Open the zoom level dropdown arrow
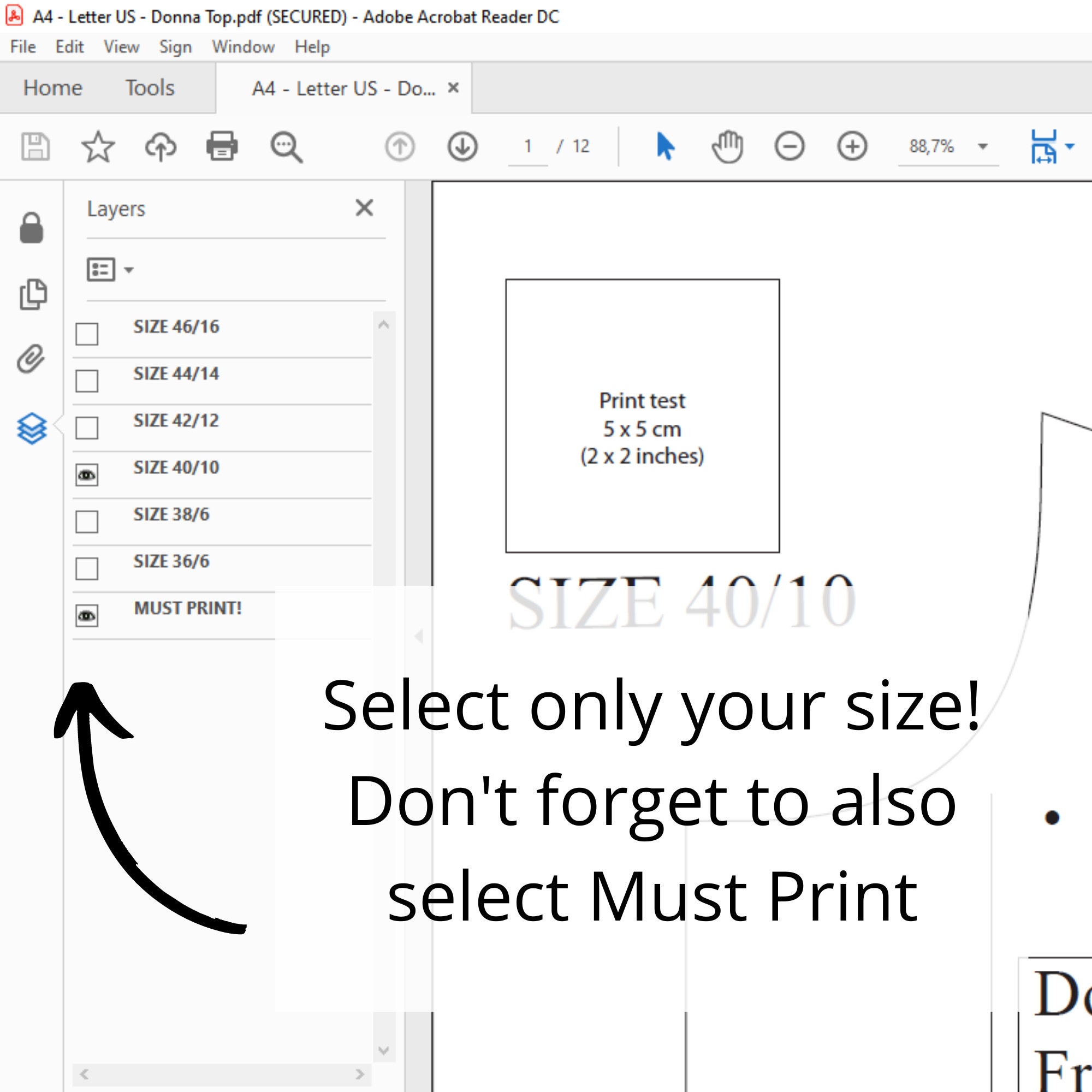Viewport: 1092px width, 1092px height. 983,147
